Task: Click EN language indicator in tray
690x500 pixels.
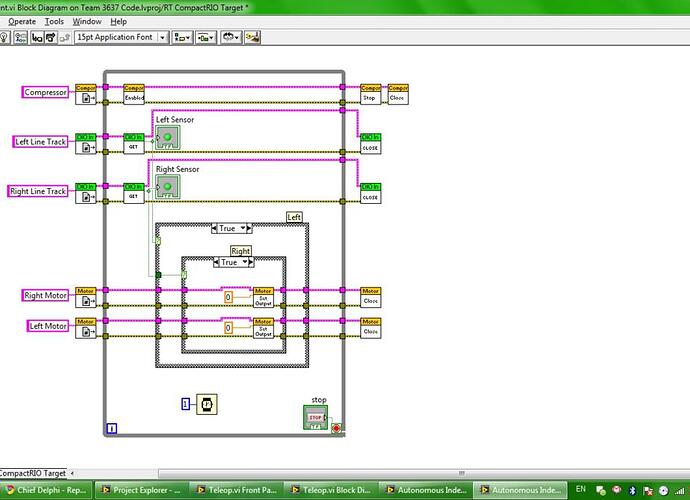Action: 581,489
